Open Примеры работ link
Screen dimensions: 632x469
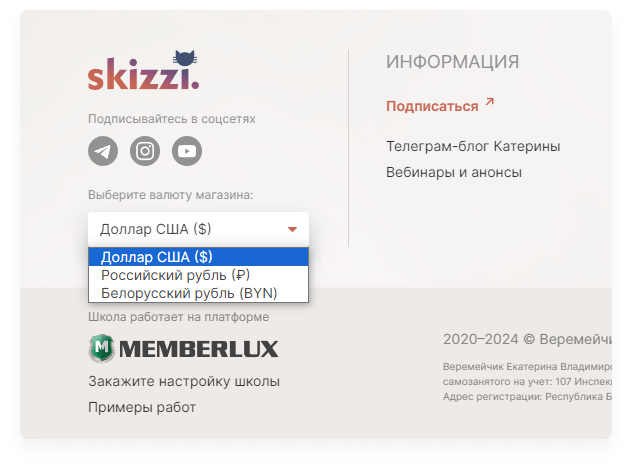click(x=142, y=407)
